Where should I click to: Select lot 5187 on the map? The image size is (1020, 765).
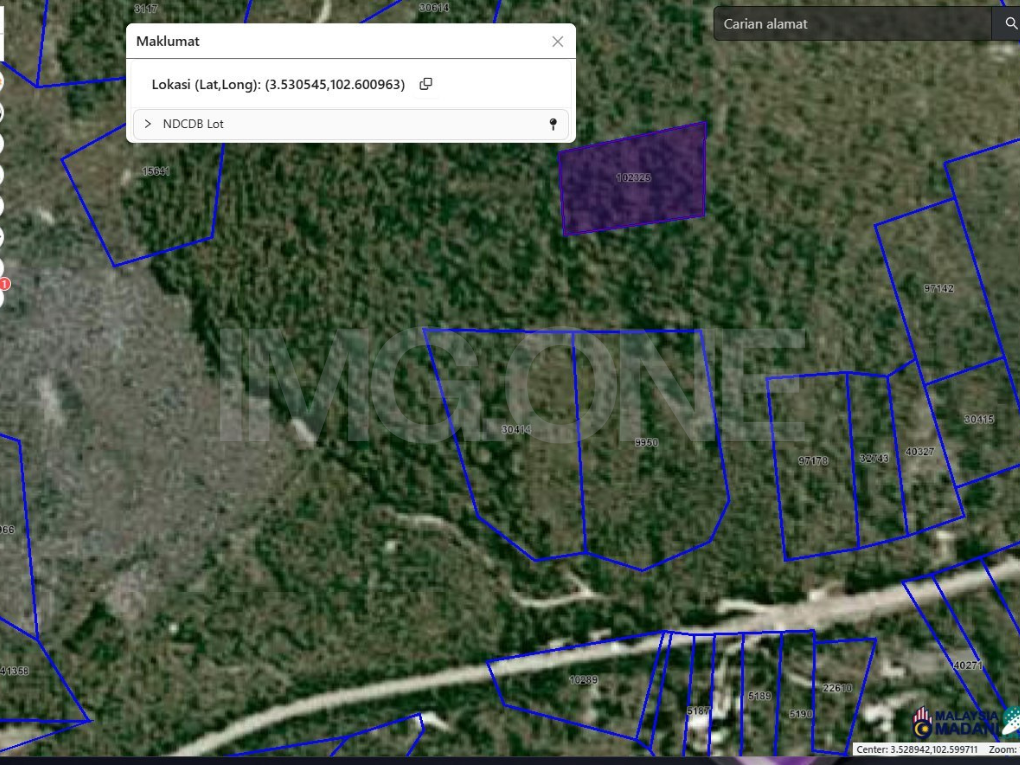click(x=699, y=711)
